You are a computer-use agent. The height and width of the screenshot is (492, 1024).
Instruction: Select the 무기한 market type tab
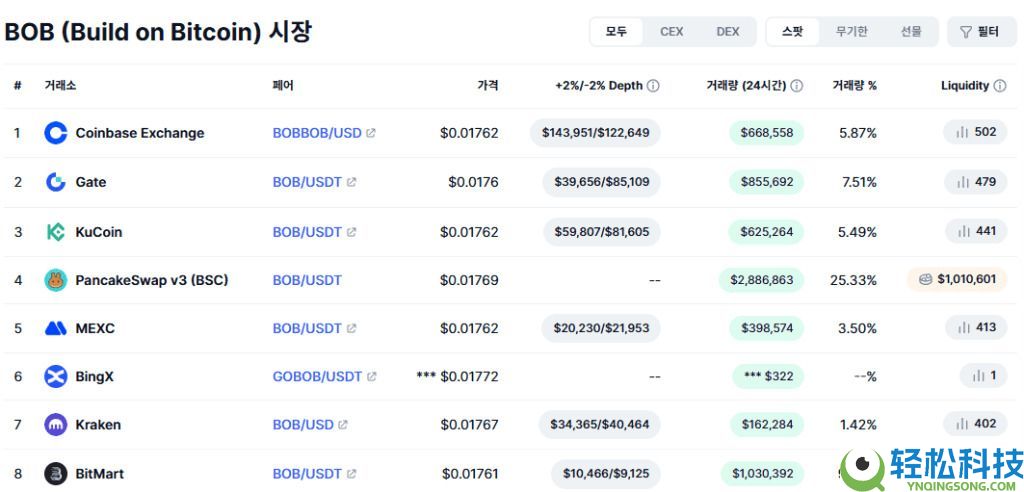851,31
